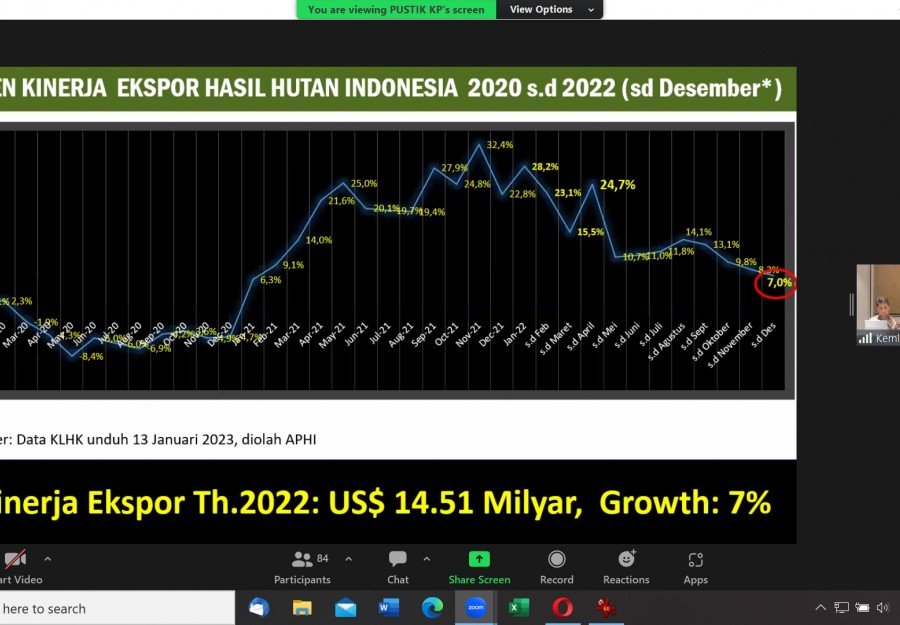The image size is (900, 625).
Task: Open Excel from the taskbar
Action: coord(519,607)
